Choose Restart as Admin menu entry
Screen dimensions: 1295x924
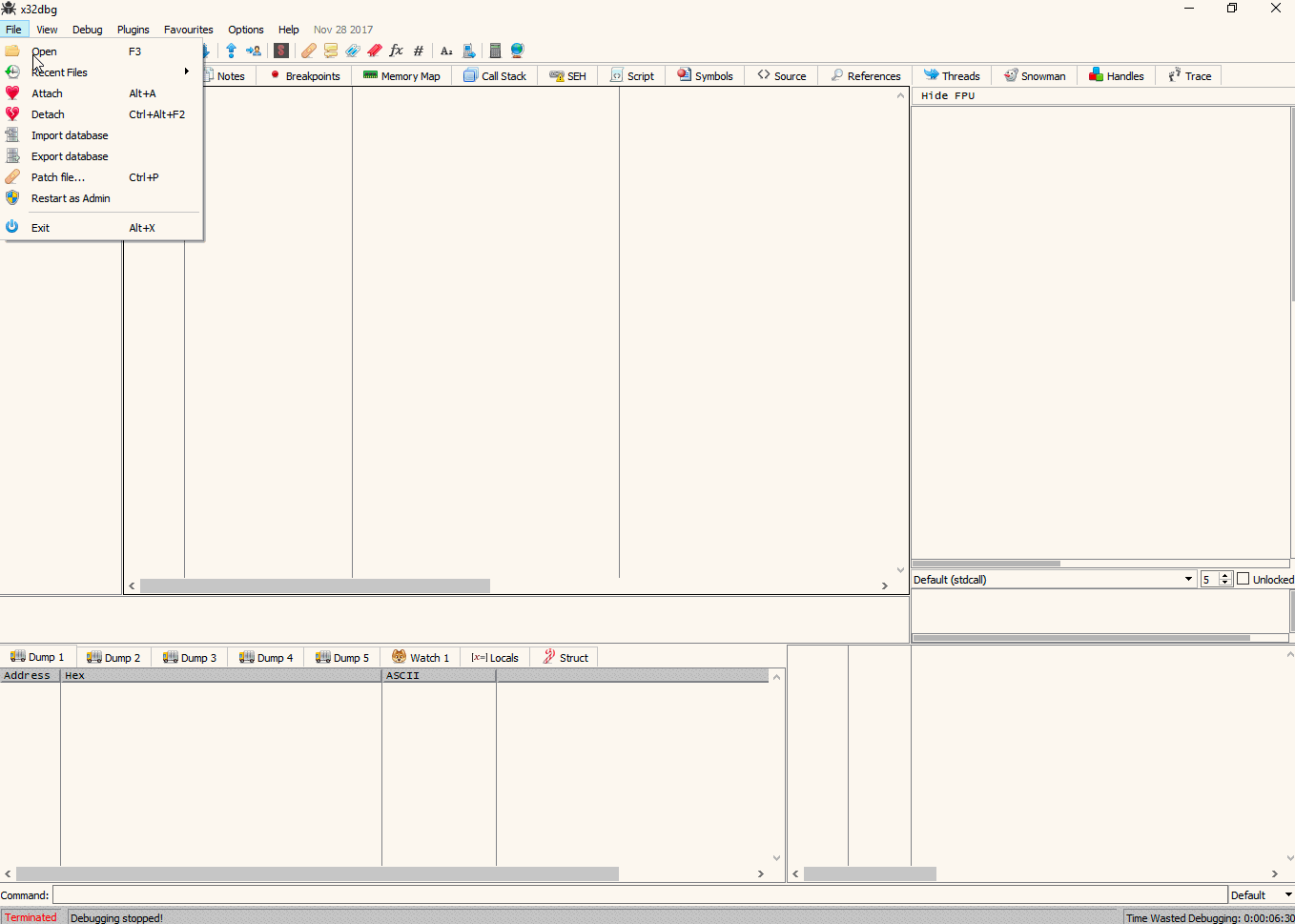pos(71,198)
